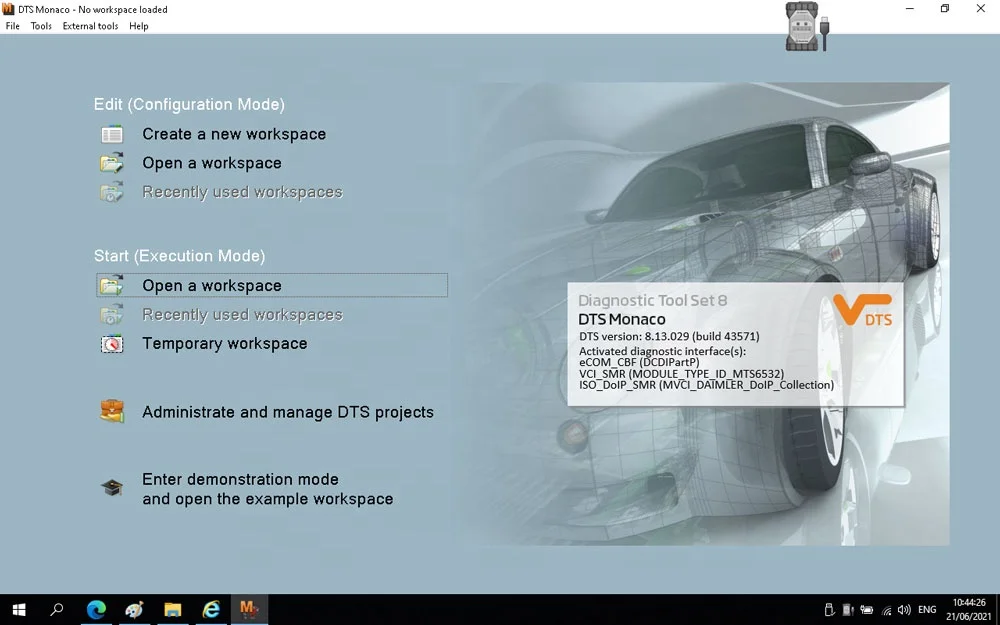Open the File menu

coord(12,26)
